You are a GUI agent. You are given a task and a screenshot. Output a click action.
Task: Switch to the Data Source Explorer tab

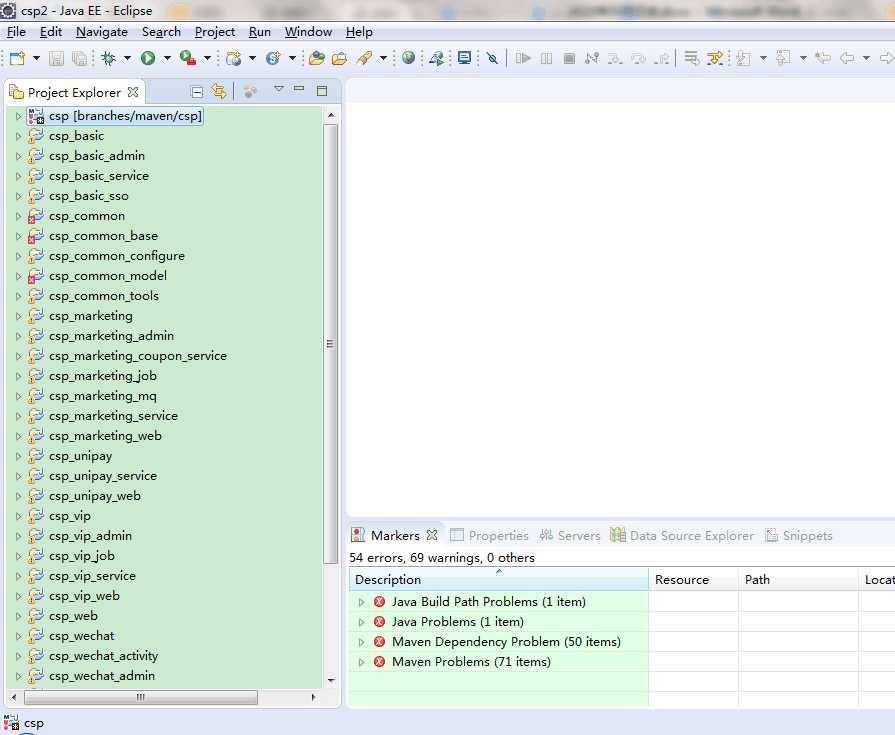tap(682, 535)
